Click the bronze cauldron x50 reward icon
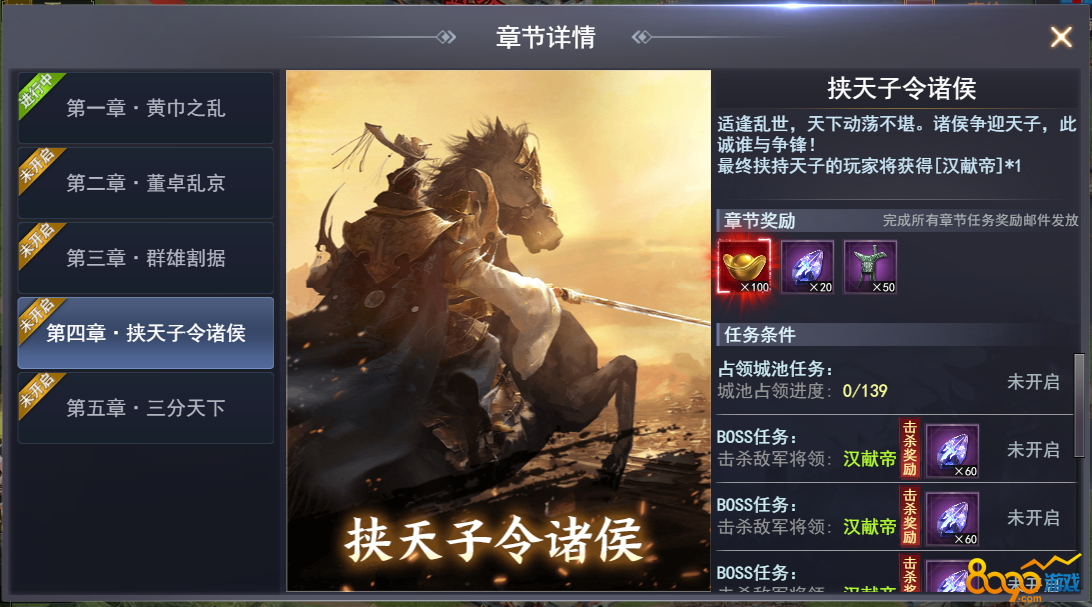Image resolution: width=1092 pixels, height=607 pixels. click(x=870, y=267)
